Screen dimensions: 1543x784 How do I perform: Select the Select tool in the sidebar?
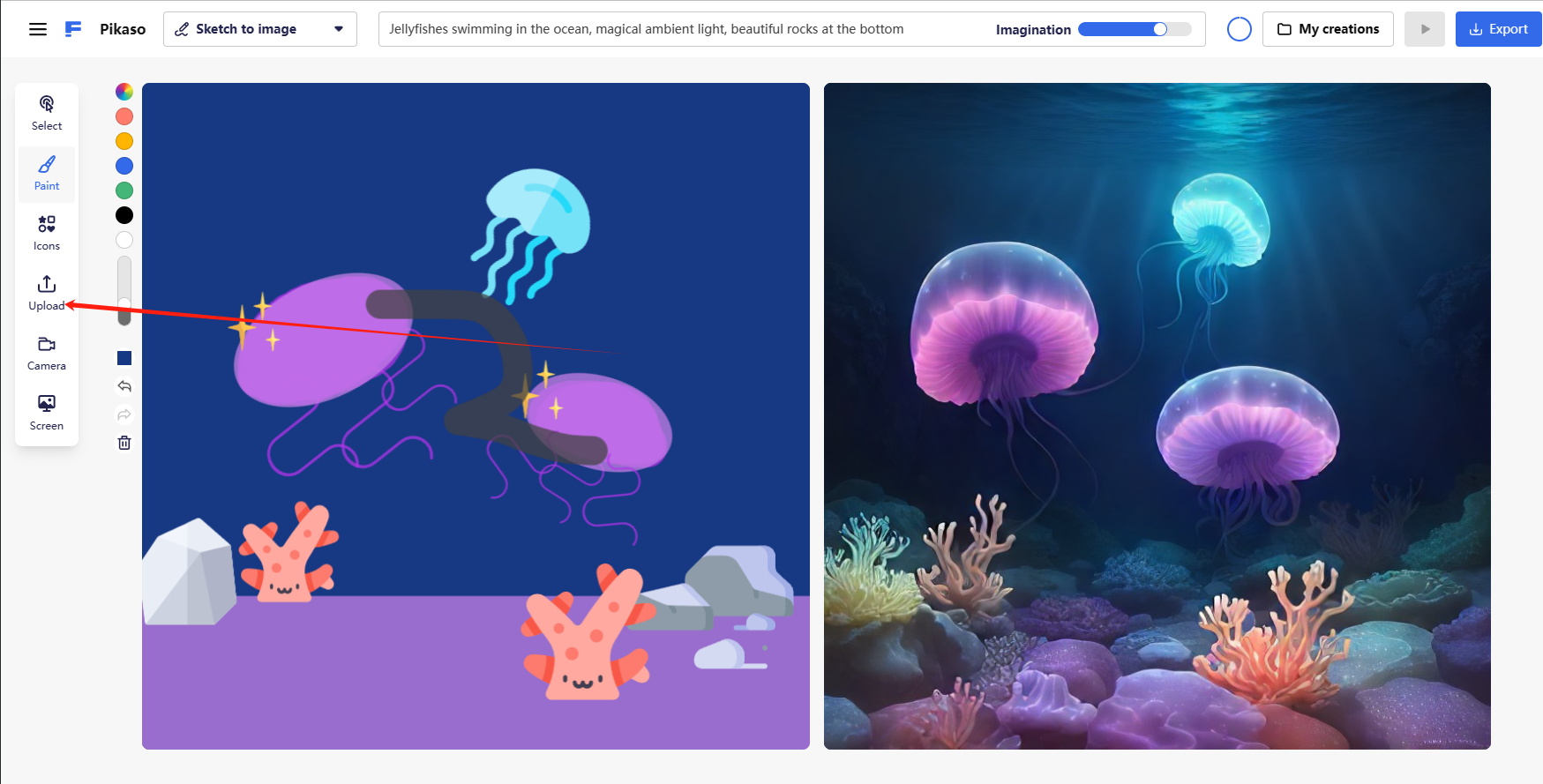click(47, 113)
